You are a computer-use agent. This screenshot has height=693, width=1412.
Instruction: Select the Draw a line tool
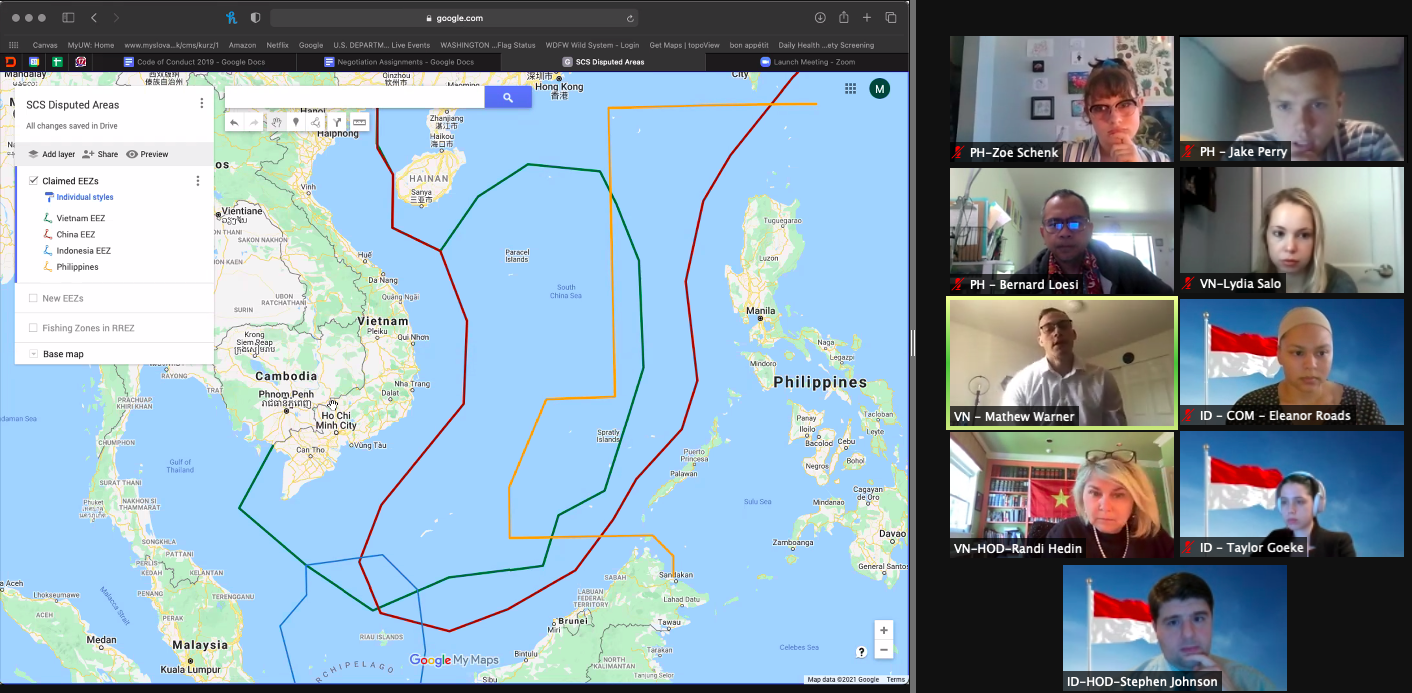click(315, 122)
